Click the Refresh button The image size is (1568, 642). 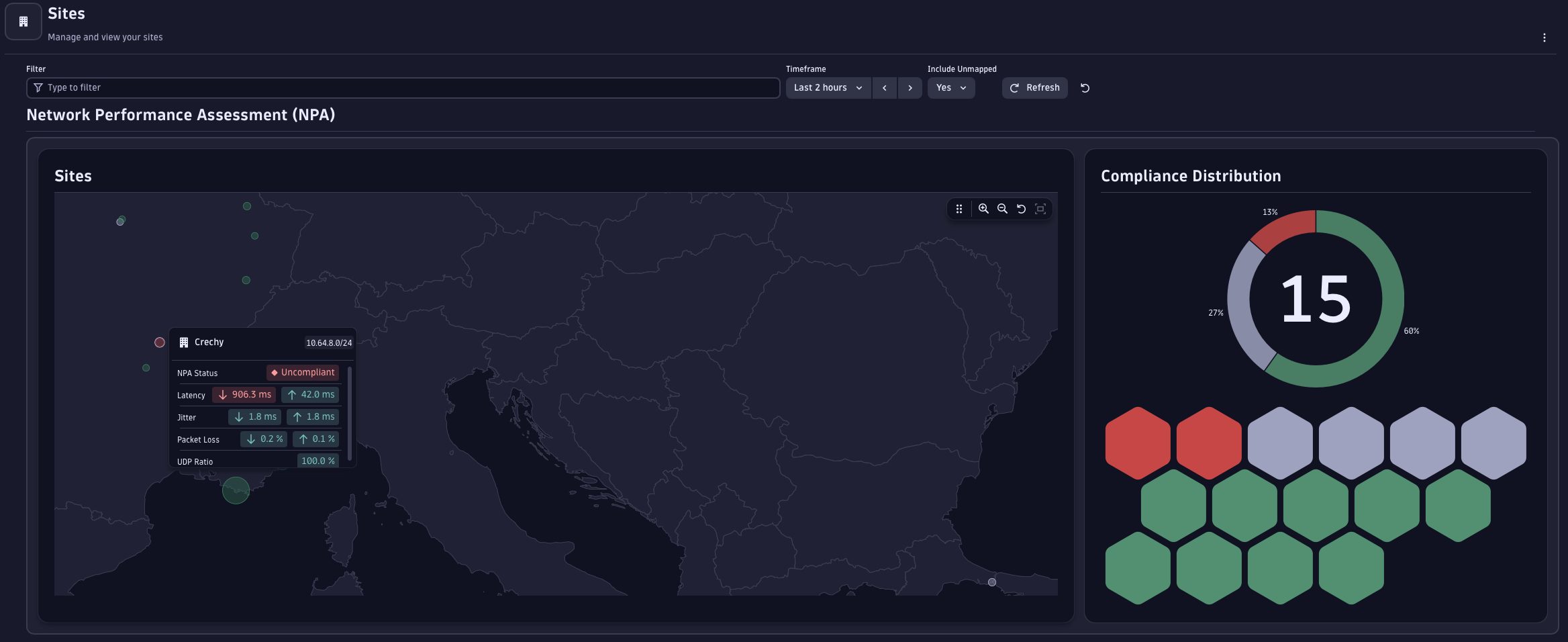[1034, 87]
